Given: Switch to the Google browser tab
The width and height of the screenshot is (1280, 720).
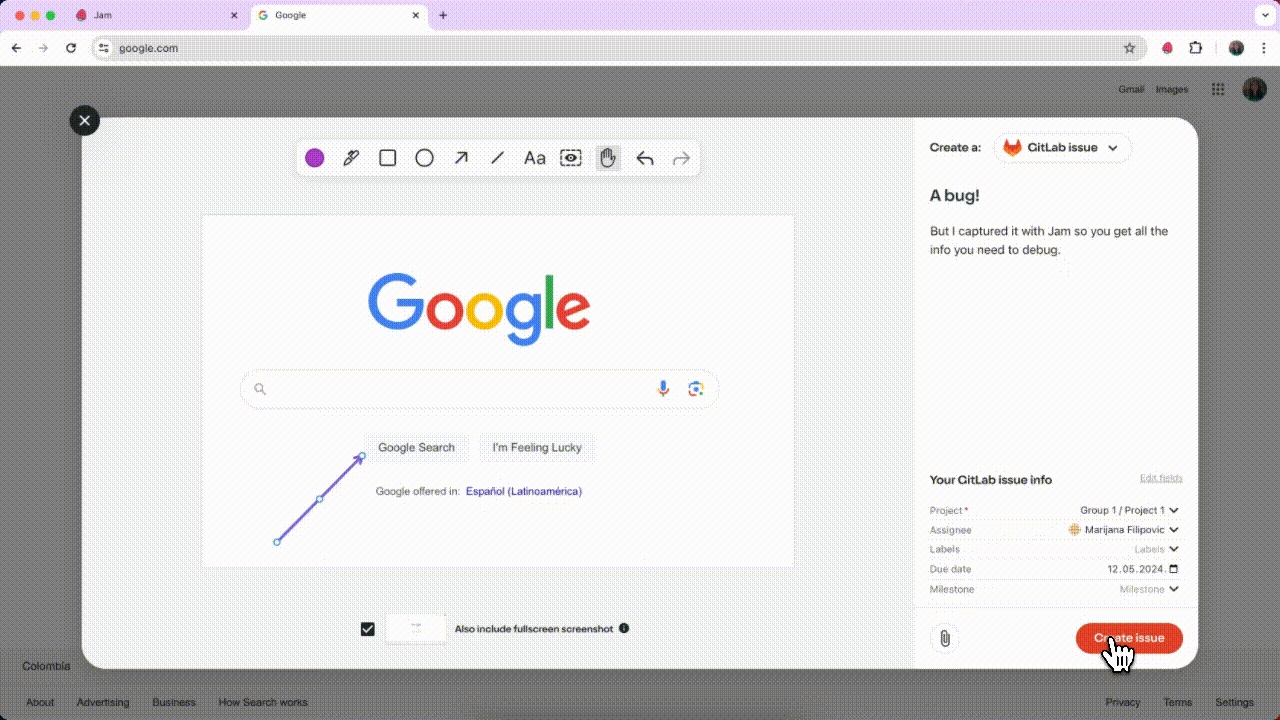Looking at the screenshot, I should click(x=335, y=16).
